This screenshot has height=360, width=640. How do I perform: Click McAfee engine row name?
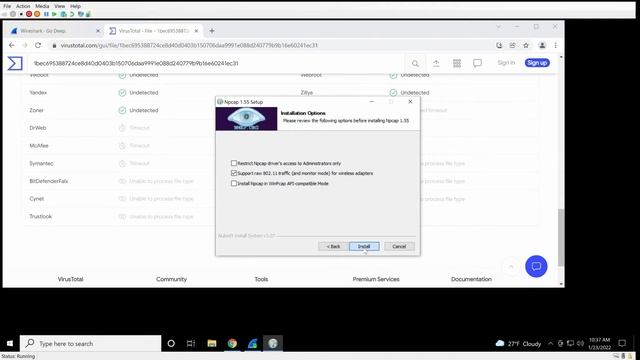click(39, 145)
